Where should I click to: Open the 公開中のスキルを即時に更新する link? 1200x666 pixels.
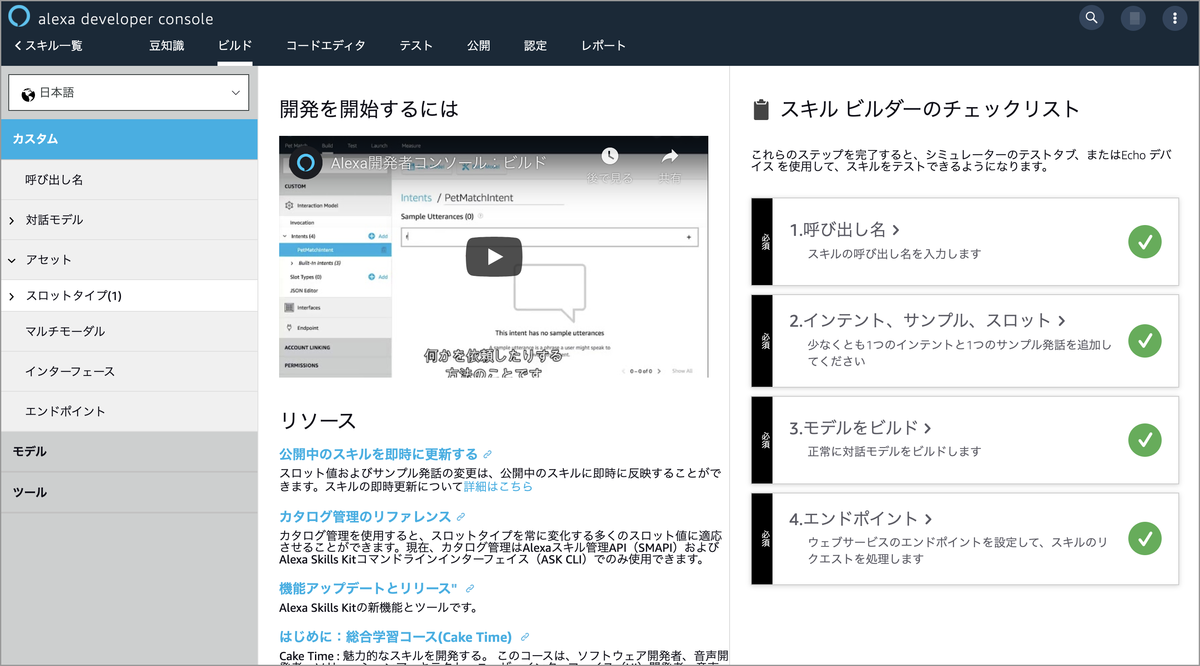click(x=378, y=455)
